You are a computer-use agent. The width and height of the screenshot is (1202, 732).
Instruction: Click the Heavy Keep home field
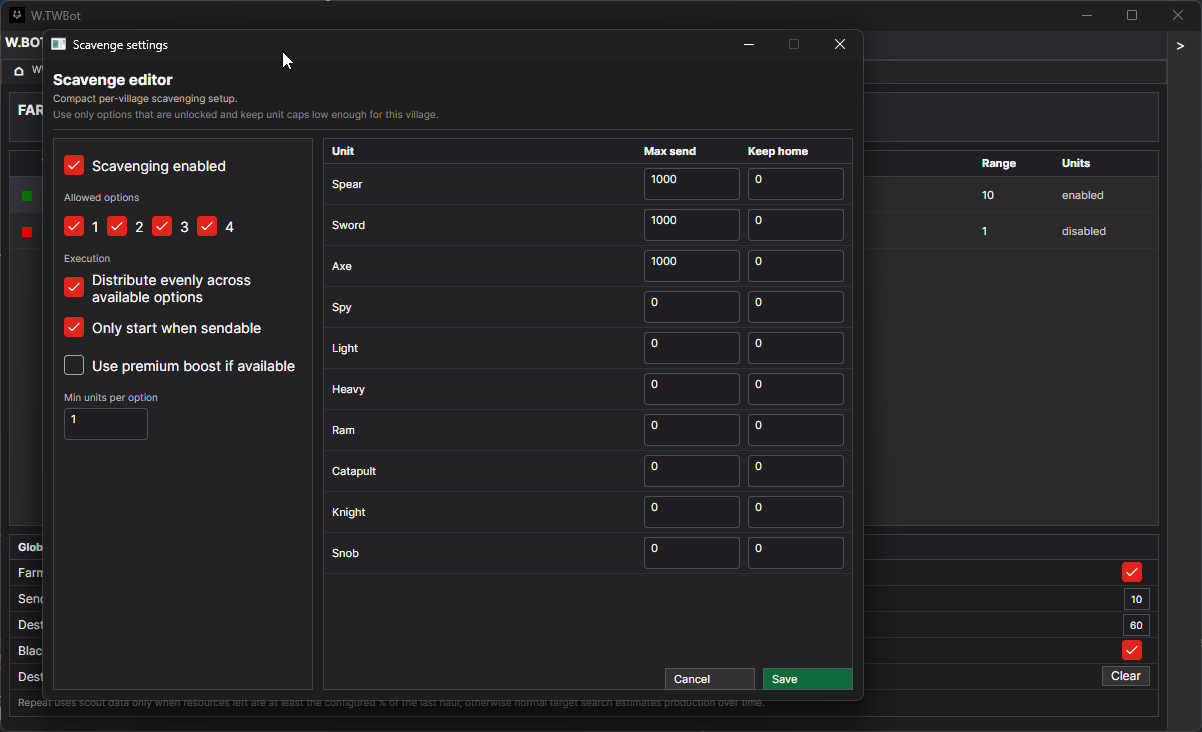tap(796, 389)
